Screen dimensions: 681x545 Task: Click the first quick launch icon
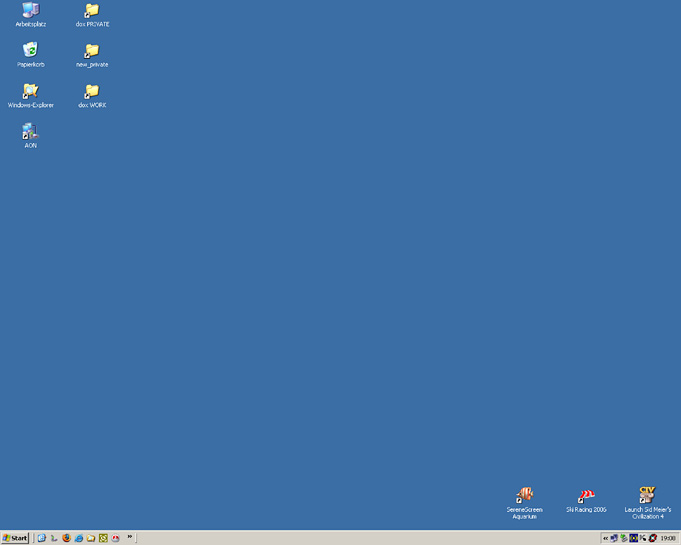pyautogui.click(x=42, y=537)
